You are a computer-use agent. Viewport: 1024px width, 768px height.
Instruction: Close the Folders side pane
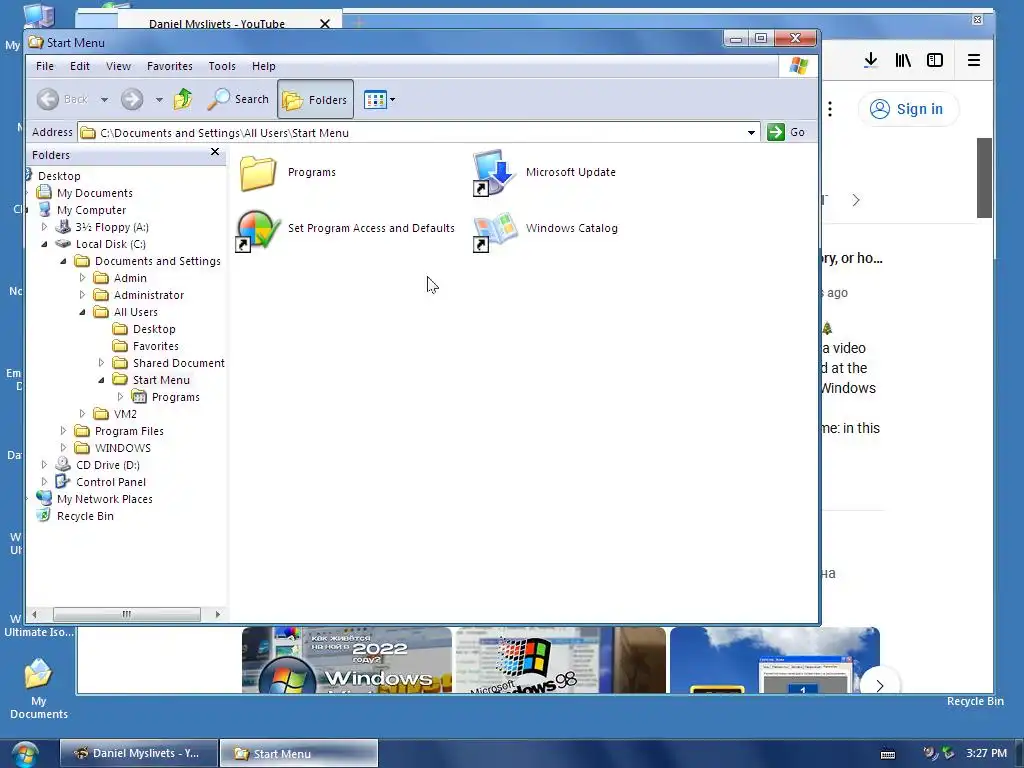pyautogui.click(x=215, y=152)
